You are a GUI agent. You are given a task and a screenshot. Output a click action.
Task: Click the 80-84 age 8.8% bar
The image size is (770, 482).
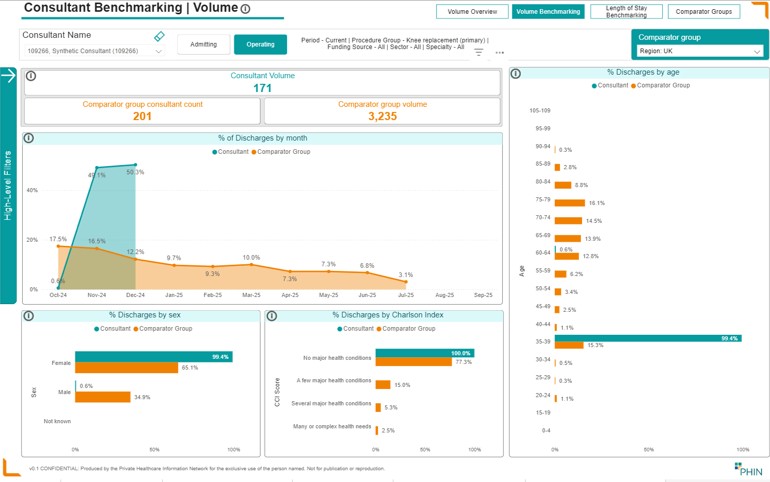point(563,185)
